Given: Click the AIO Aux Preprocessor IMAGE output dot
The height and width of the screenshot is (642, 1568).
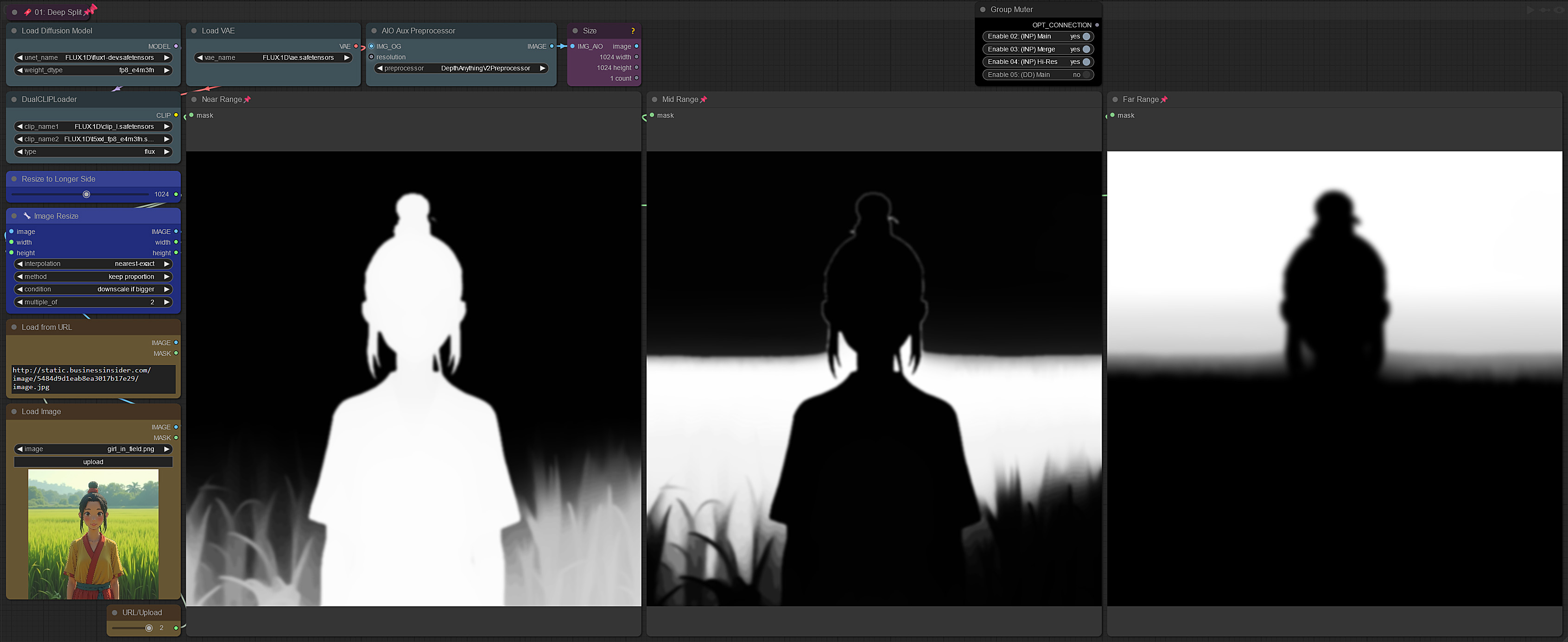Looking at the screenshot, I should coord(552,46).
